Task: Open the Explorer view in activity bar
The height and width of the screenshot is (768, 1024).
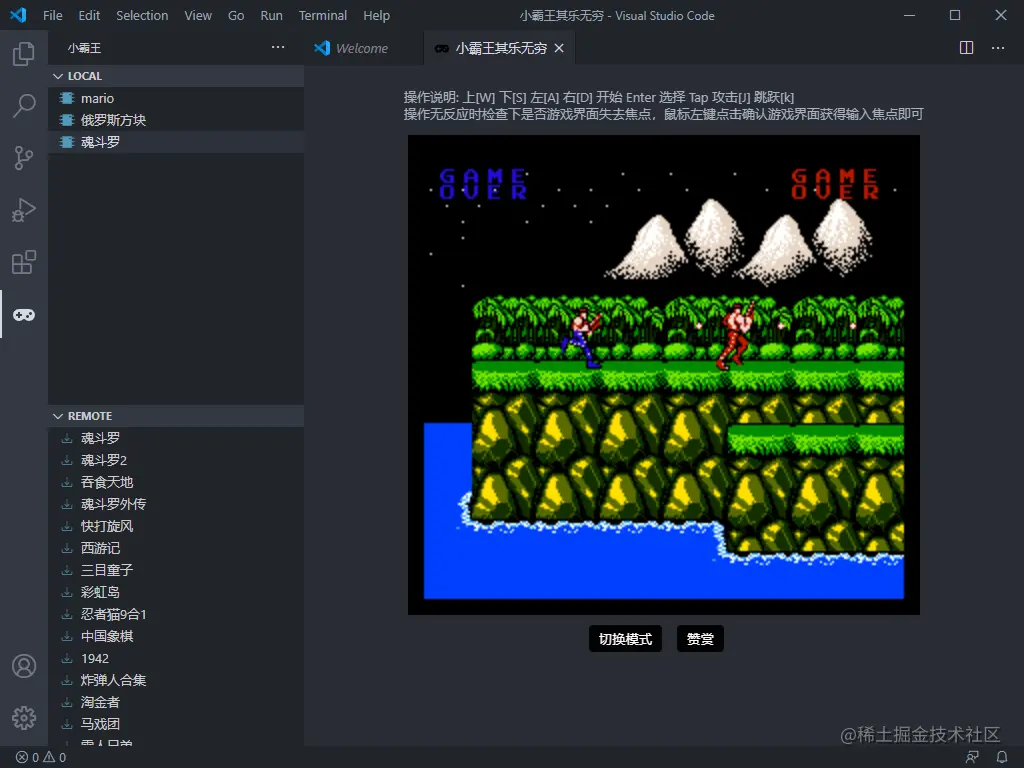Action: coord(24,54)
